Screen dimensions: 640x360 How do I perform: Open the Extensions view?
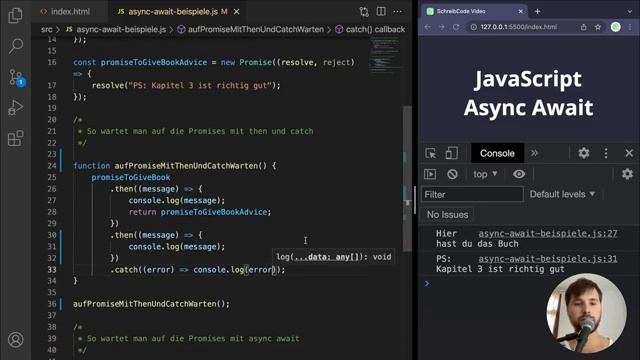pyautogui.click(x=16, y=139)
